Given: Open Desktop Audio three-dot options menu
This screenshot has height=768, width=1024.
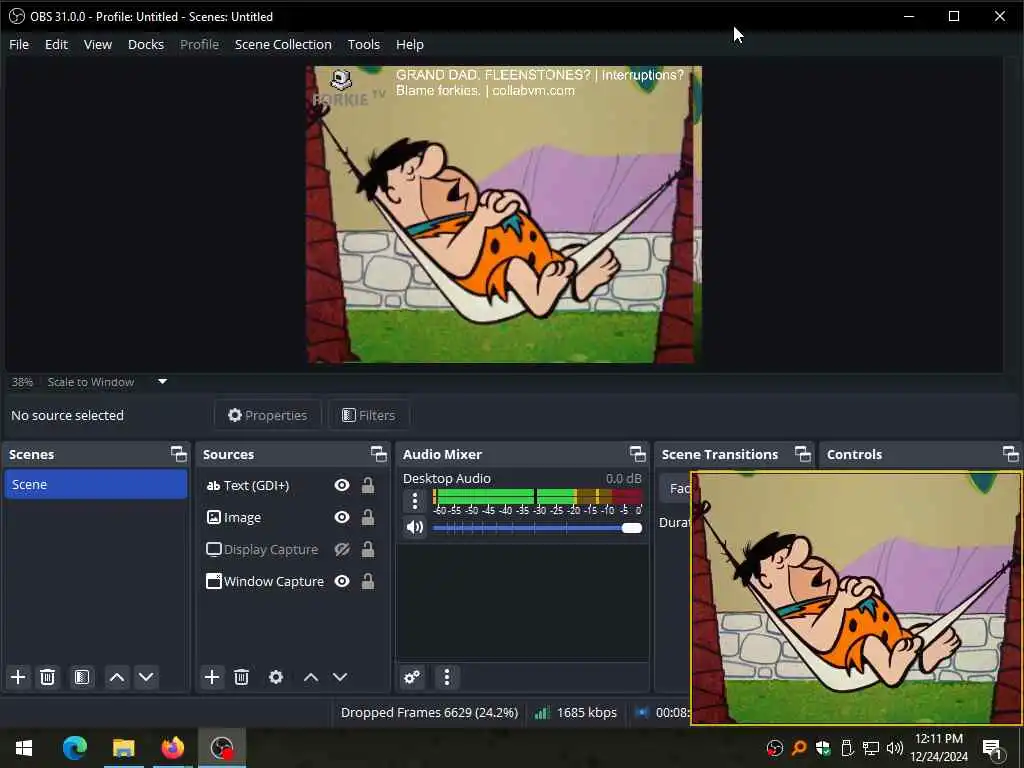Looking at the screenshot, I should tap(415, 501).
